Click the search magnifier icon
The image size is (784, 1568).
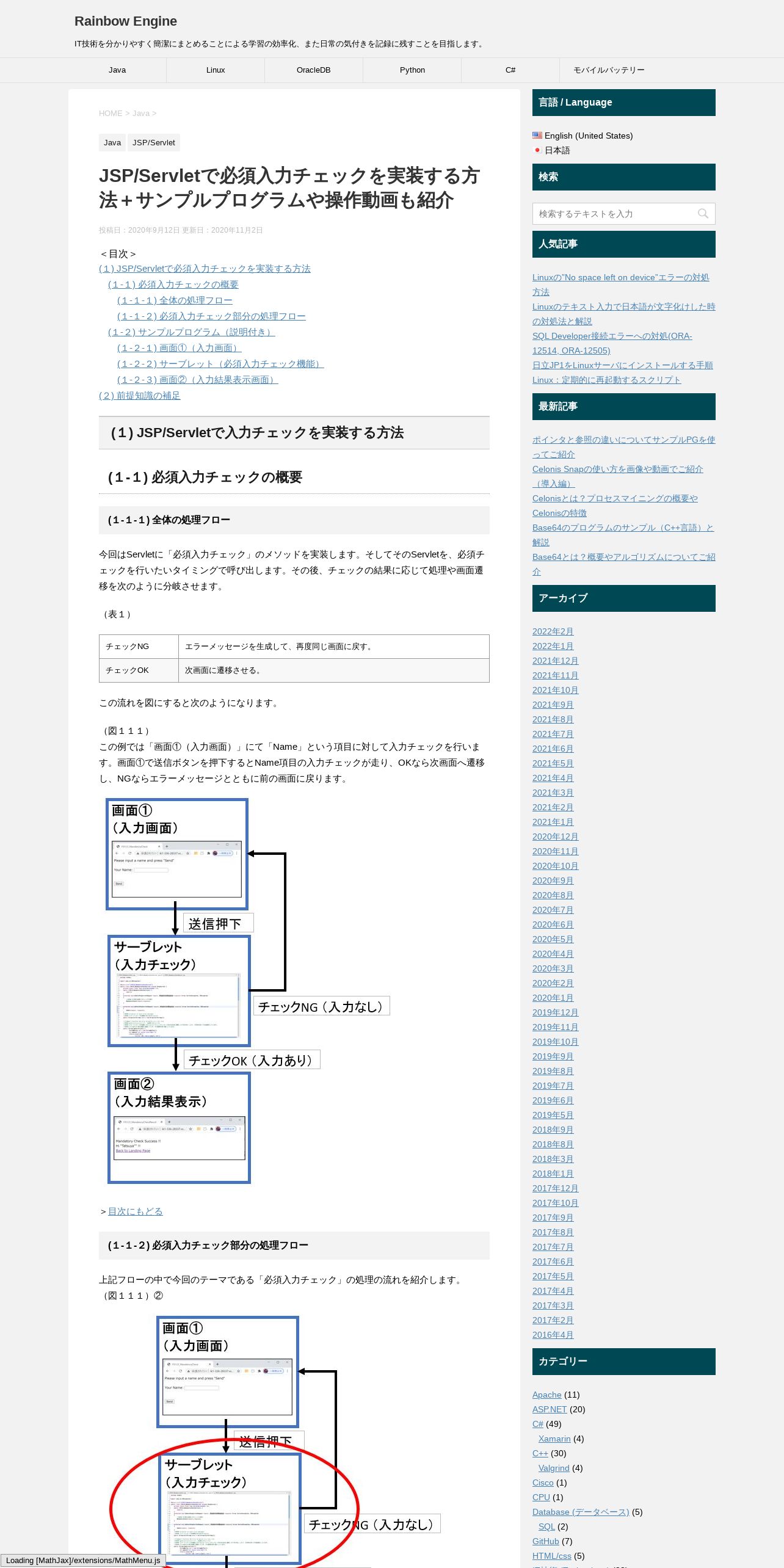click(703, 214)
